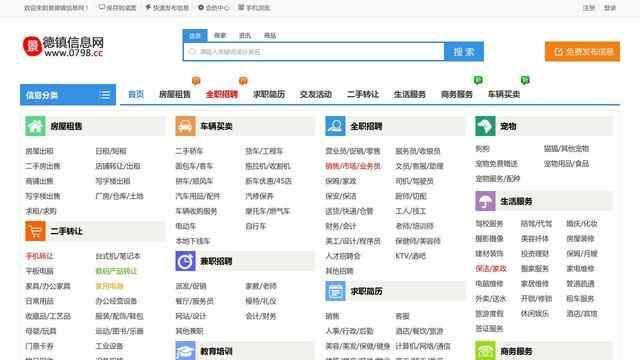Open 生活服务 in the navigation bar
This screenshot has height=360, width=640.
pos(410,94)
